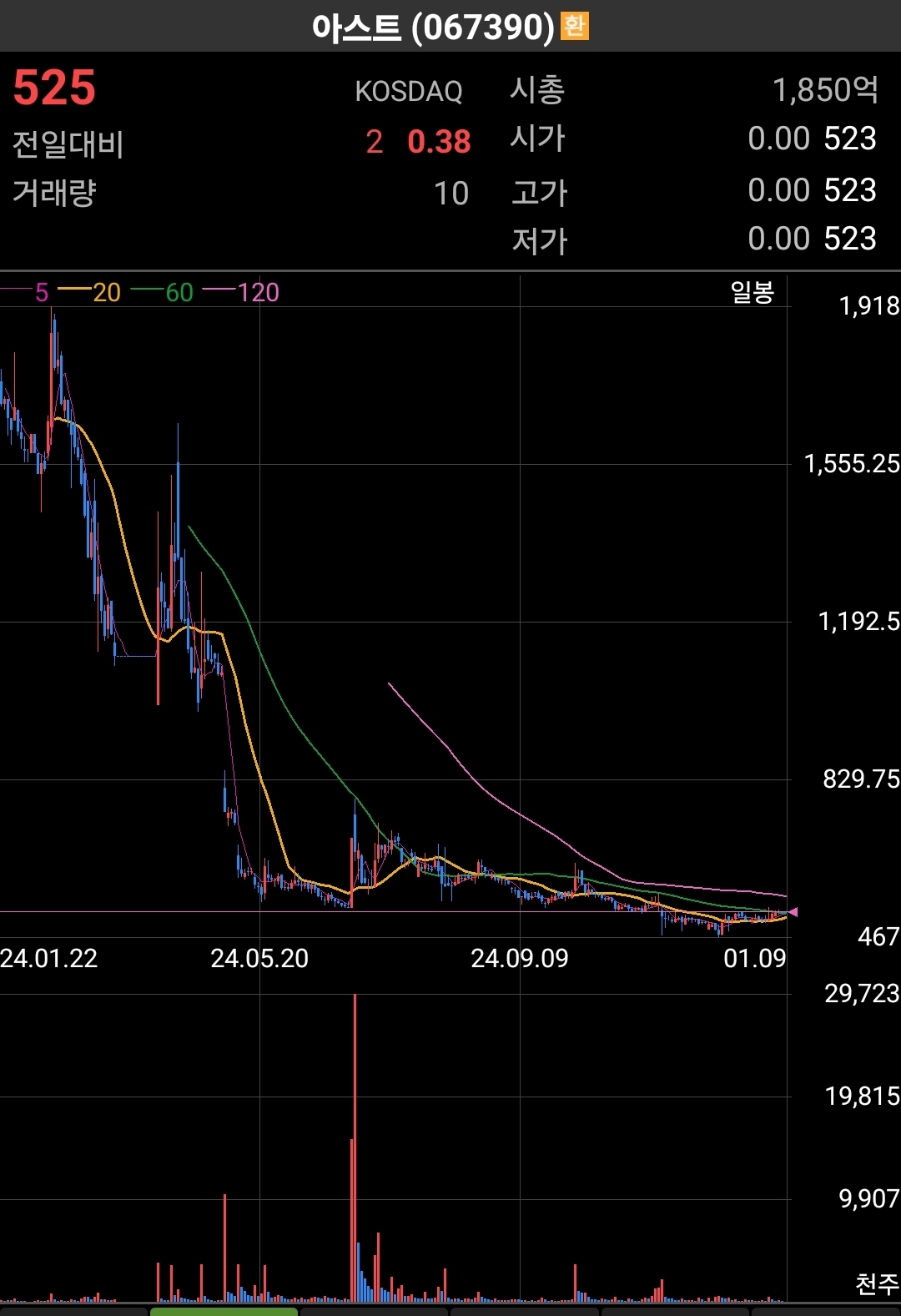Tap the orange 환 badge beside stock code

[574, 26]
